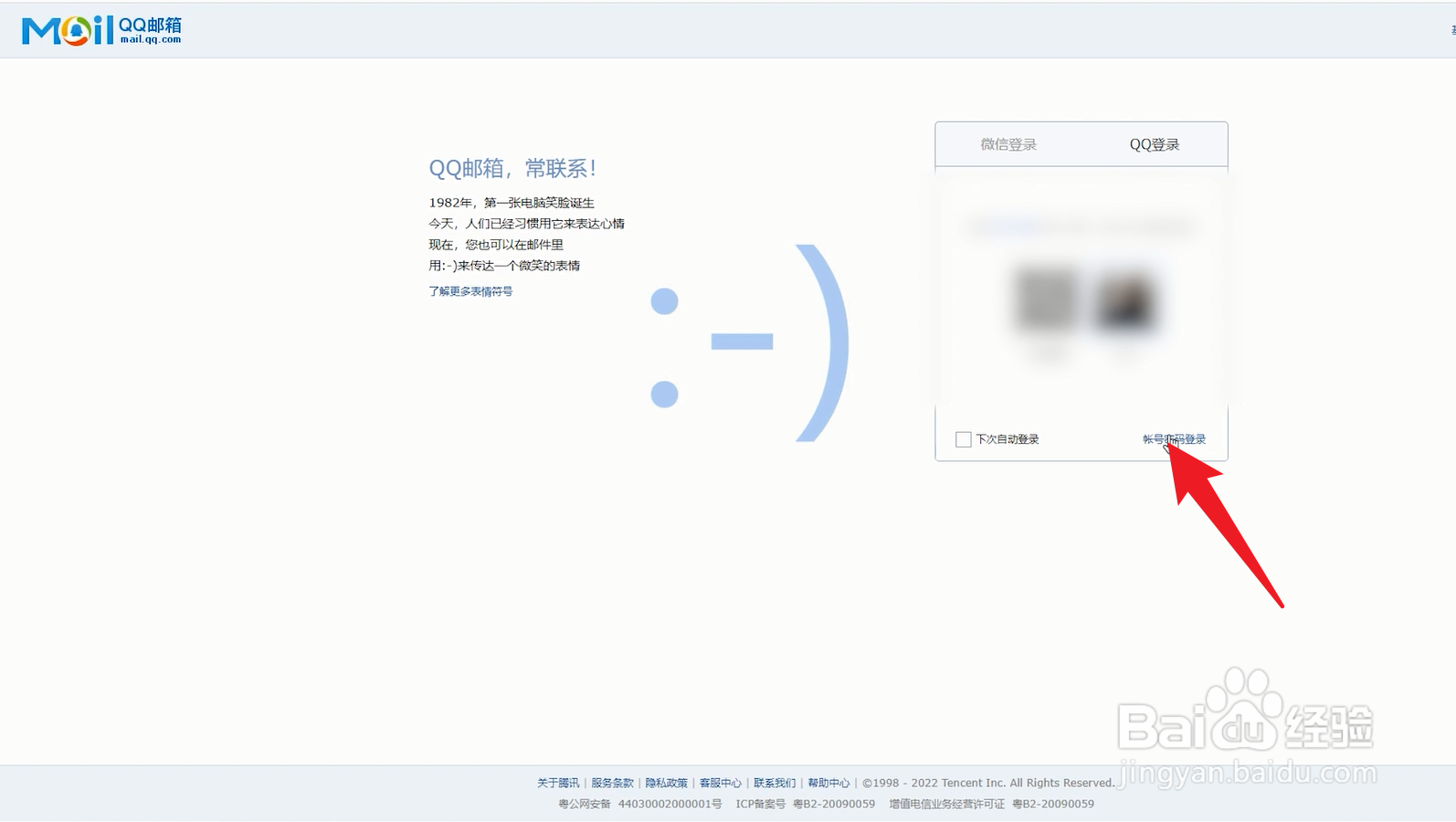The height and width of the screenshot is (822, 1456).
Task: Open the 联系我们 footer link
Action: tap(775, 783)
